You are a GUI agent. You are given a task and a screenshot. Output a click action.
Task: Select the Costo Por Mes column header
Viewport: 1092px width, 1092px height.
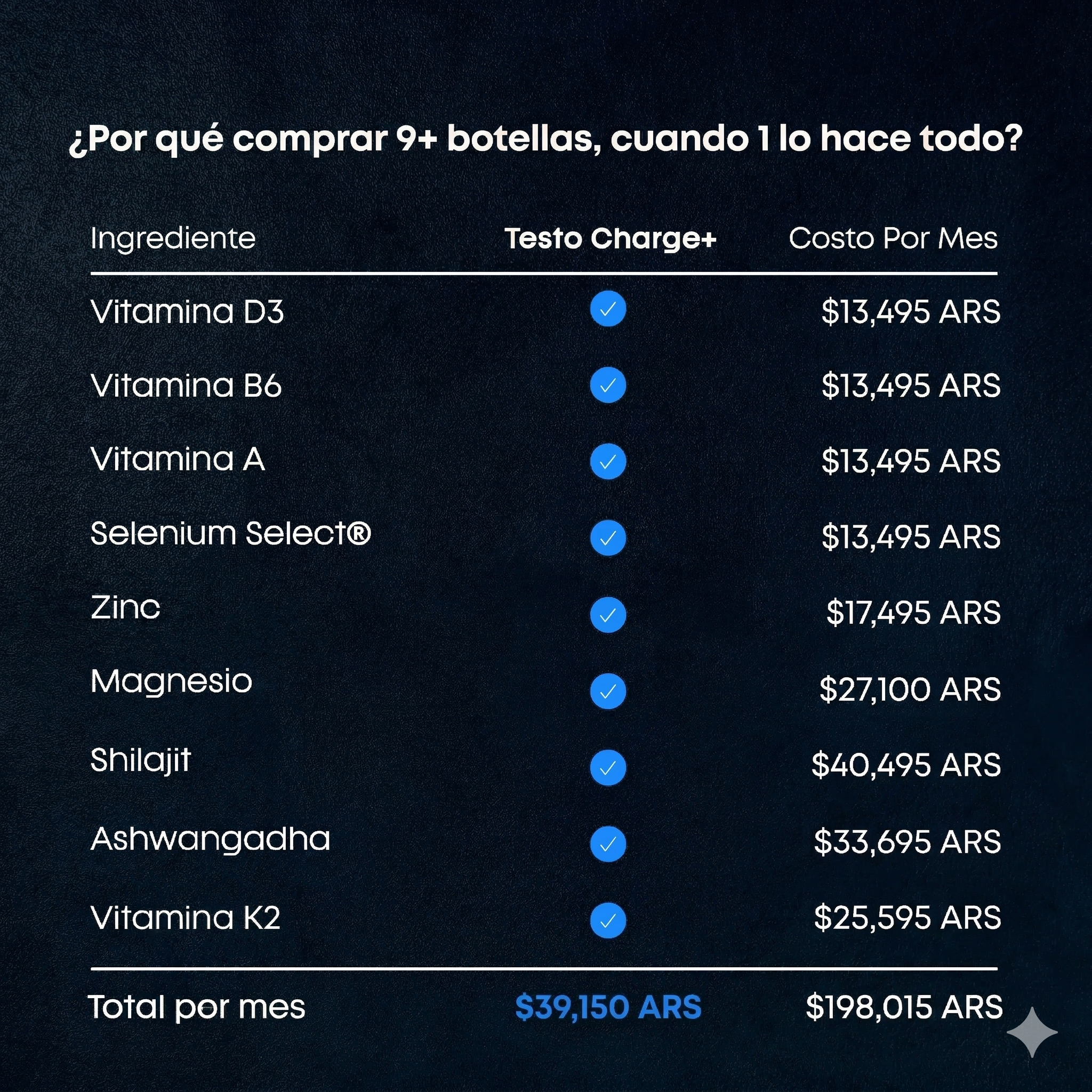[x=893, y=238]
